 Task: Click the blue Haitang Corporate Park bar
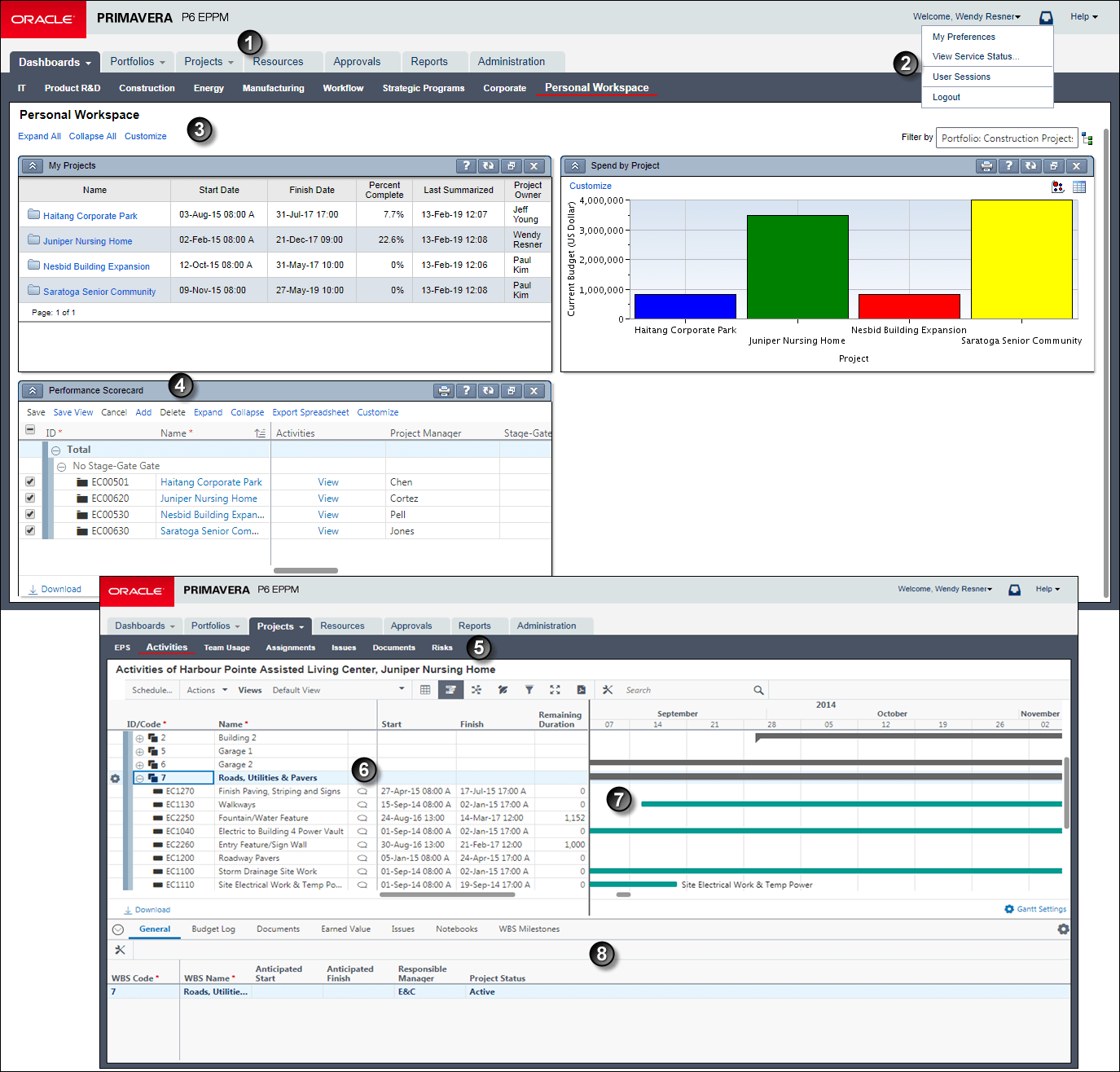point(685,306)
